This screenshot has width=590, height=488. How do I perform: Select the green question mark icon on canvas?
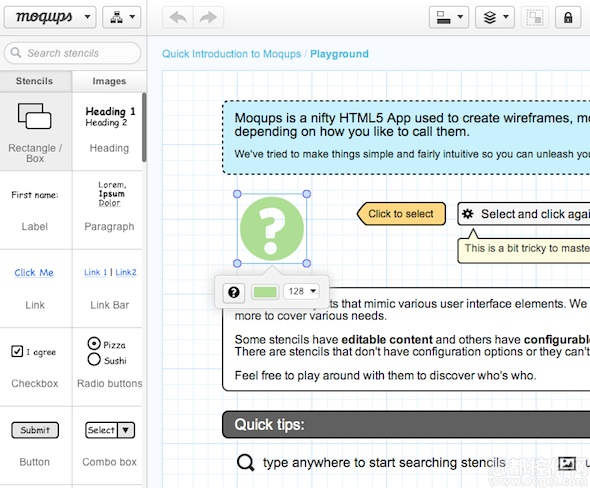click(x=272, y=229)
